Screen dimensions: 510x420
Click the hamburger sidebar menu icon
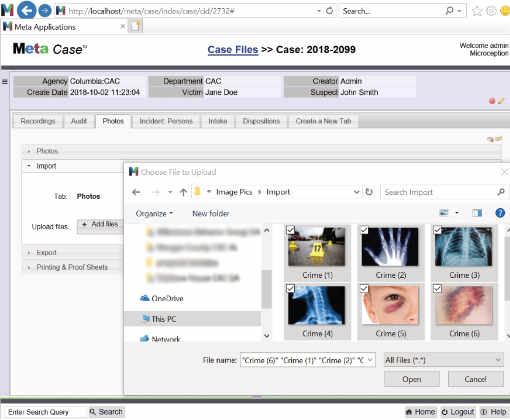5,81
